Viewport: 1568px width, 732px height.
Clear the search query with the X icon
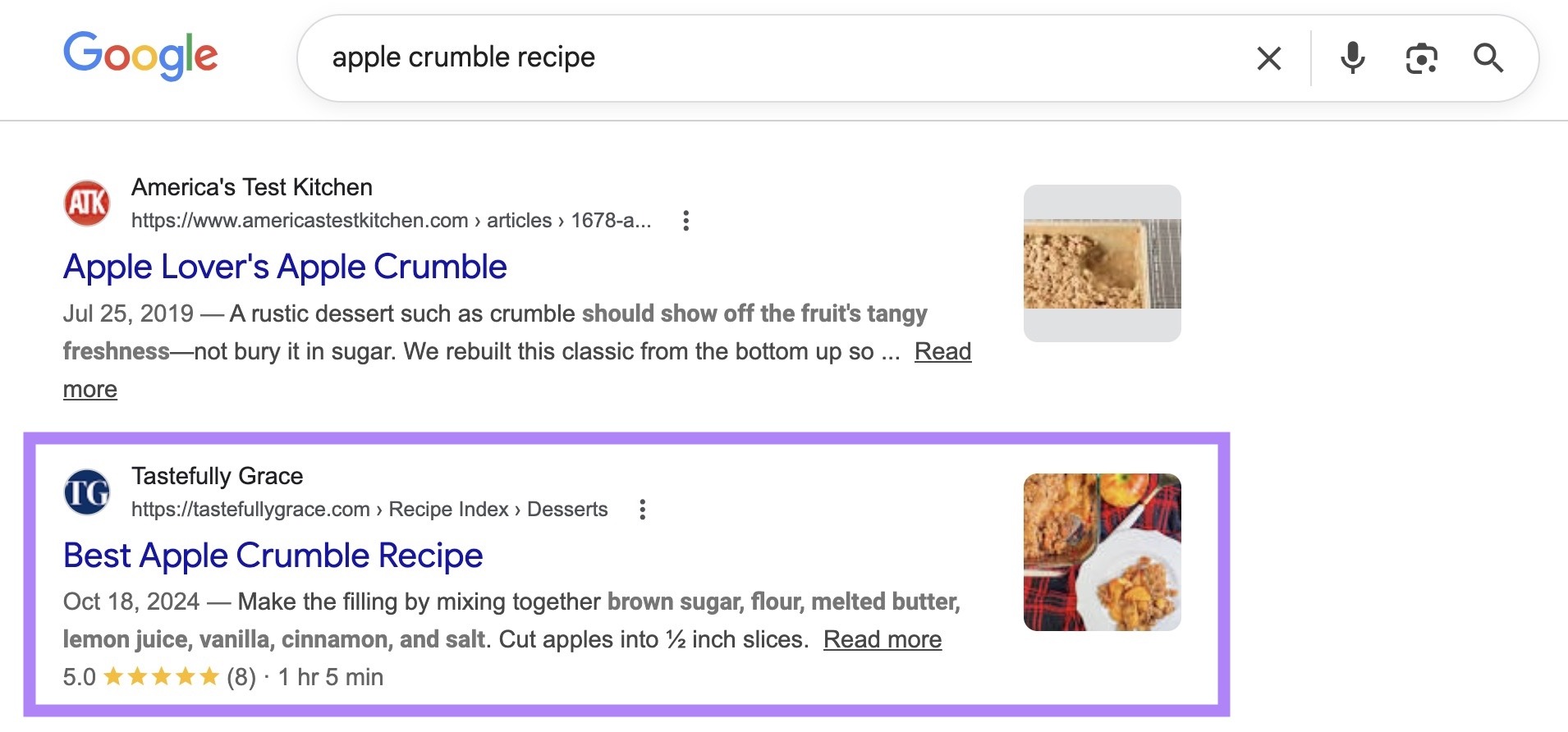pos(1268,58)
